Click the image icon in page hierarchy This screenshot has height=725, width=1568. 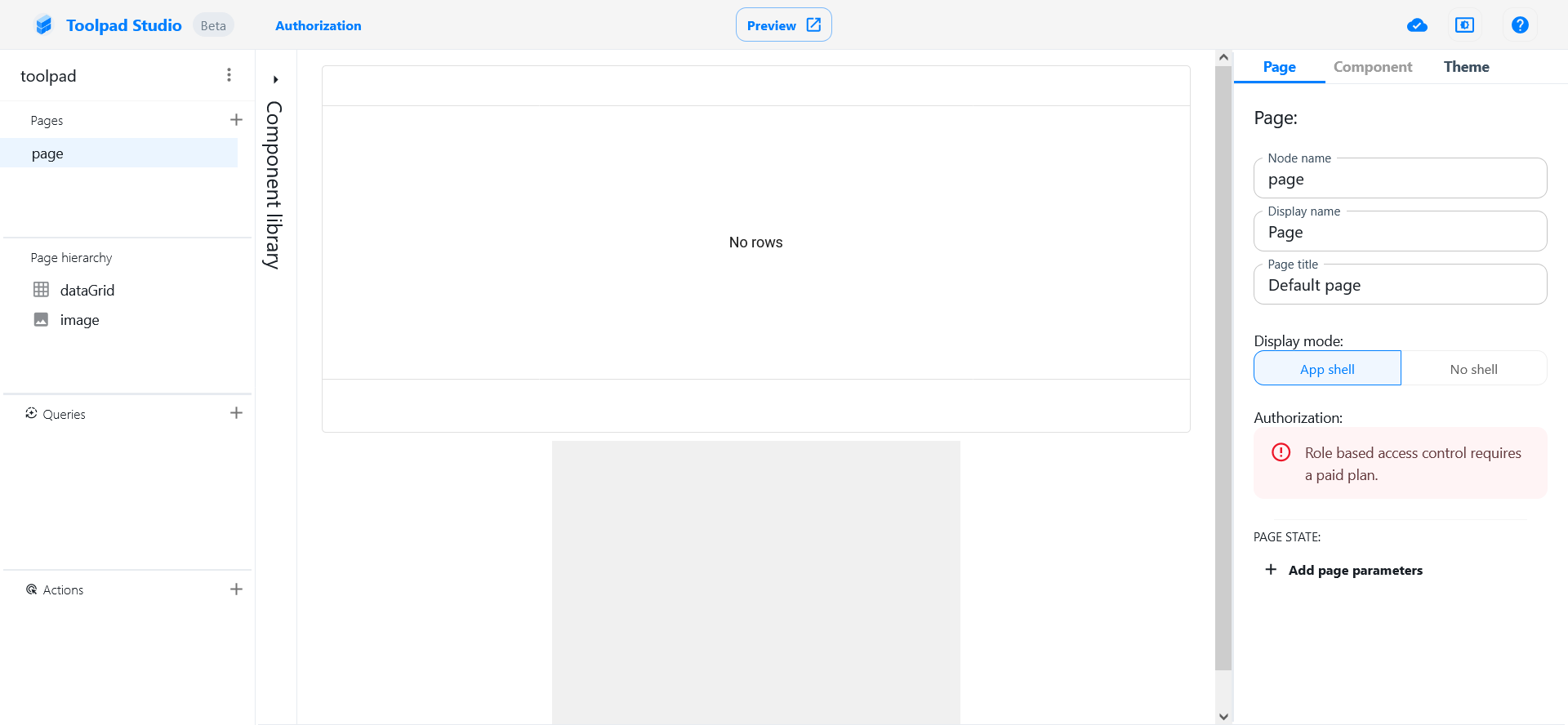41,319
